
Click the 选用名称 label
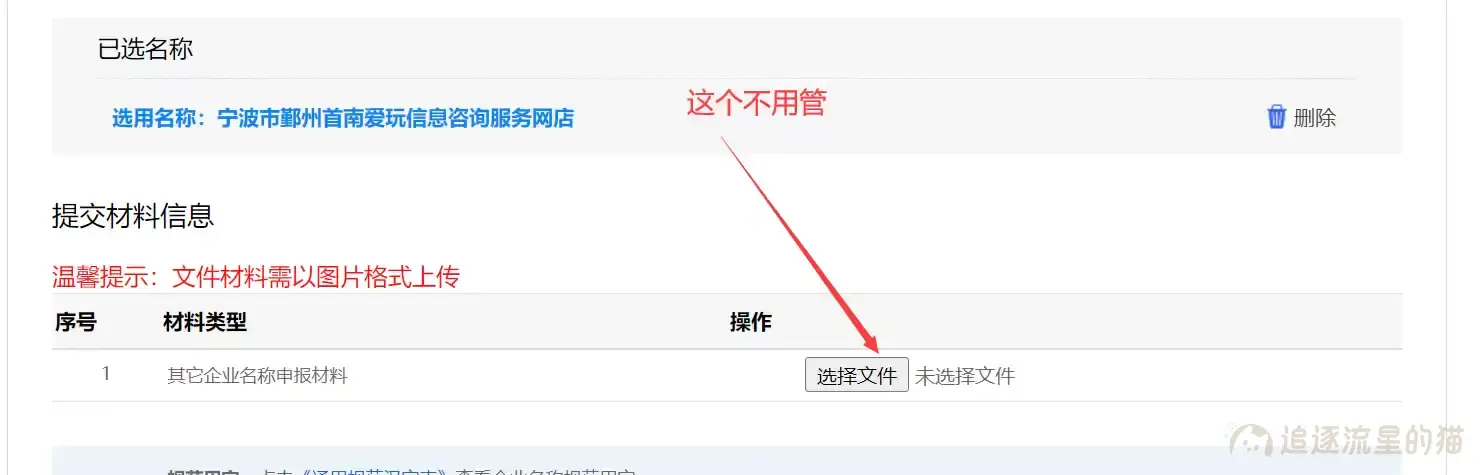coord(158,118)
